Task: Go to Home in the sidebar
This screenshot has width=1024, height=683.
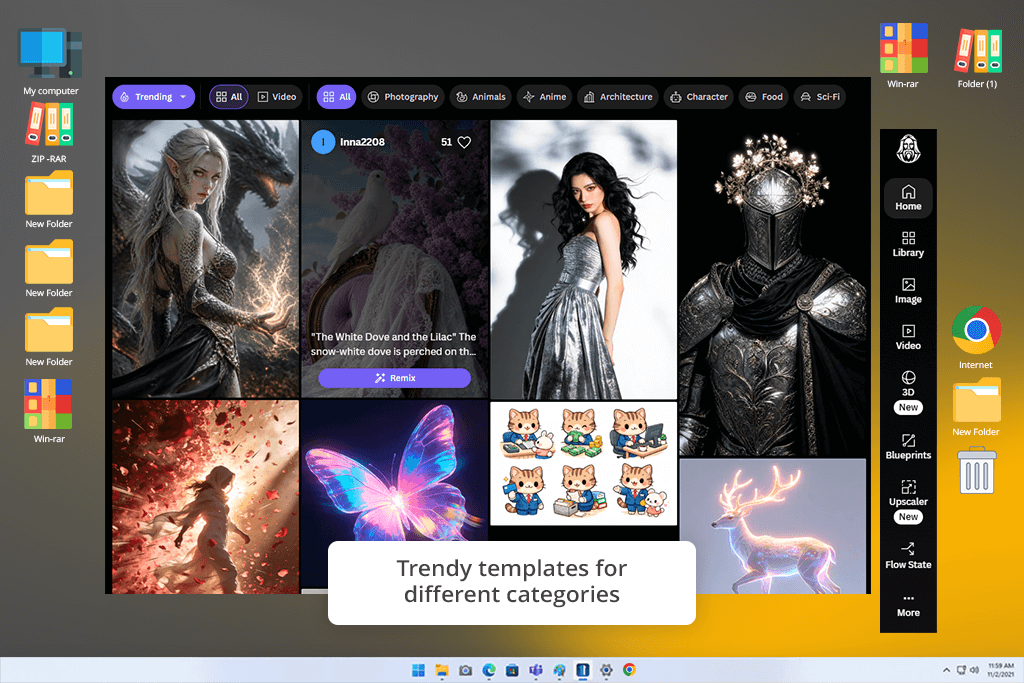Action: 908,197
